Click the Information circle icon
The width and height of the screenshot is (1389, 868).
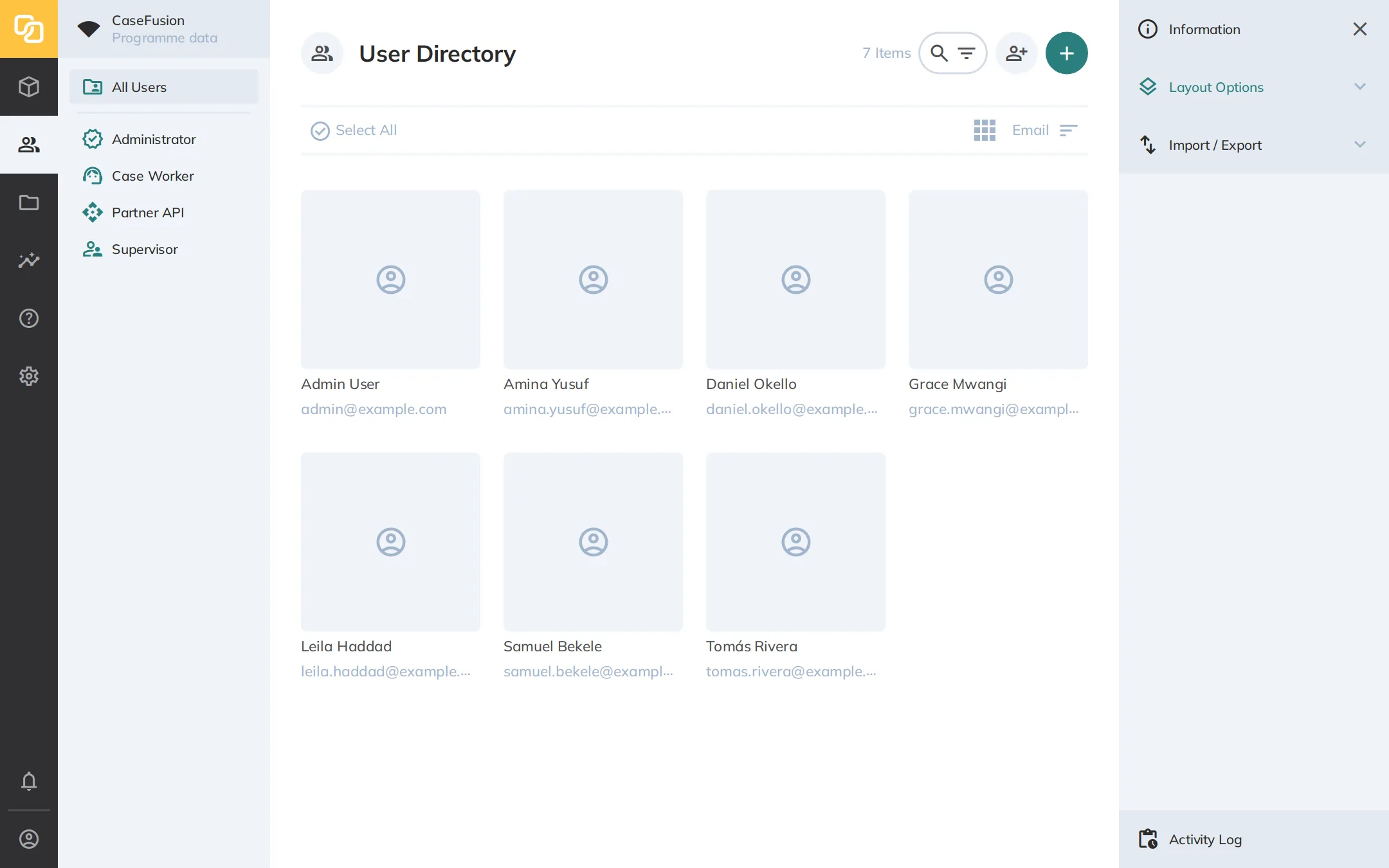[1148, 29]
